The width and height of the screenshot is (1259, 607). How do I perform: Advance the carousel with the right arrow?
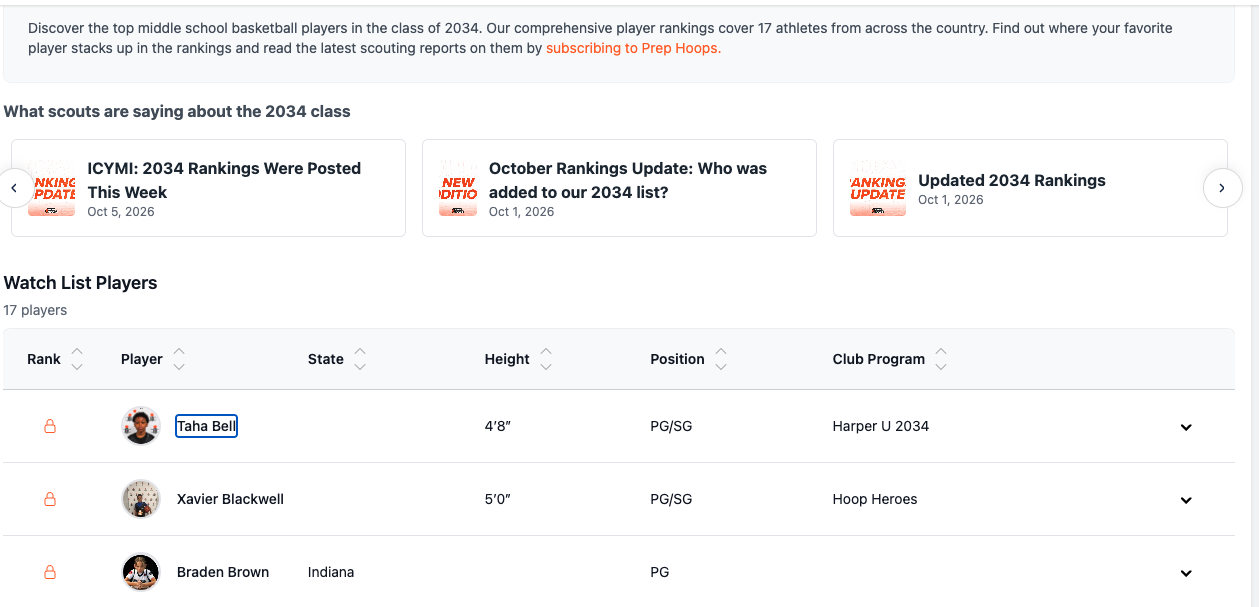[x=1222, y=187]
